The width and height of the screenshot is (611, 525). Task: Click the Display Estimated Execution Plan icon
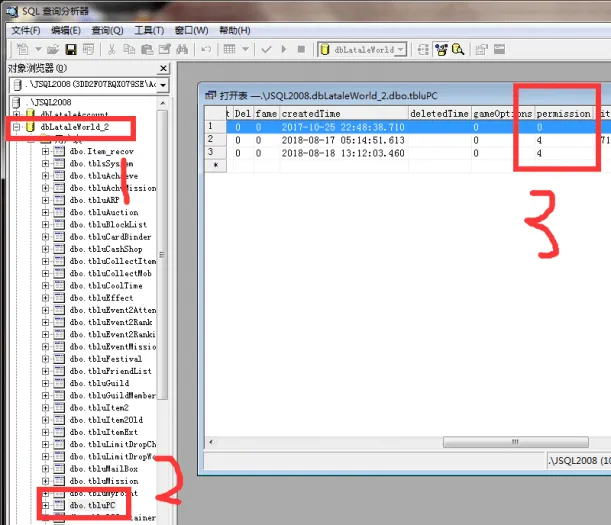(423, 49)
